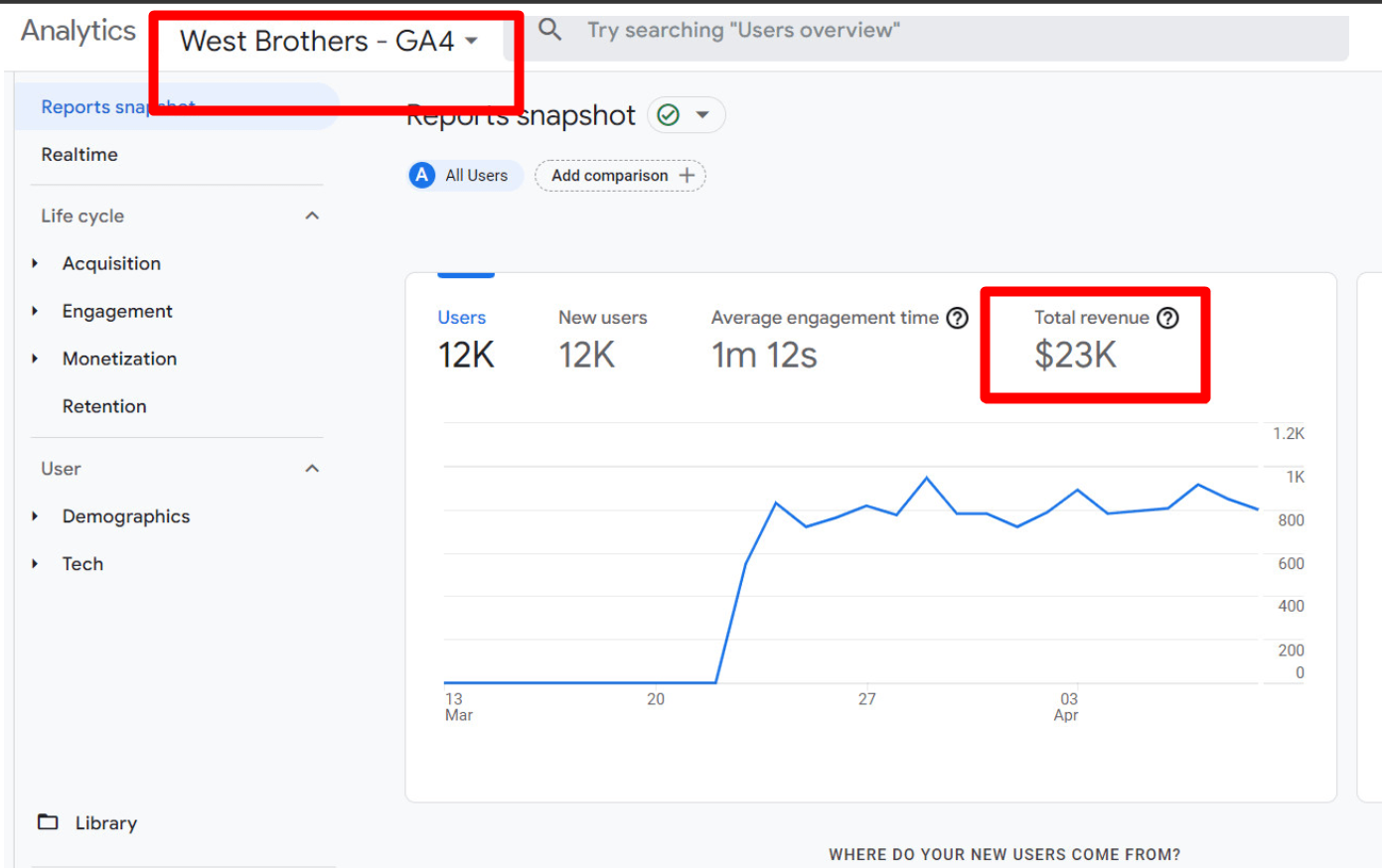The height and width of the screenshot is (868, 1382).
Task: Click the green checkmark status icon
Action: pyautogui.click(x=669, y=115)
